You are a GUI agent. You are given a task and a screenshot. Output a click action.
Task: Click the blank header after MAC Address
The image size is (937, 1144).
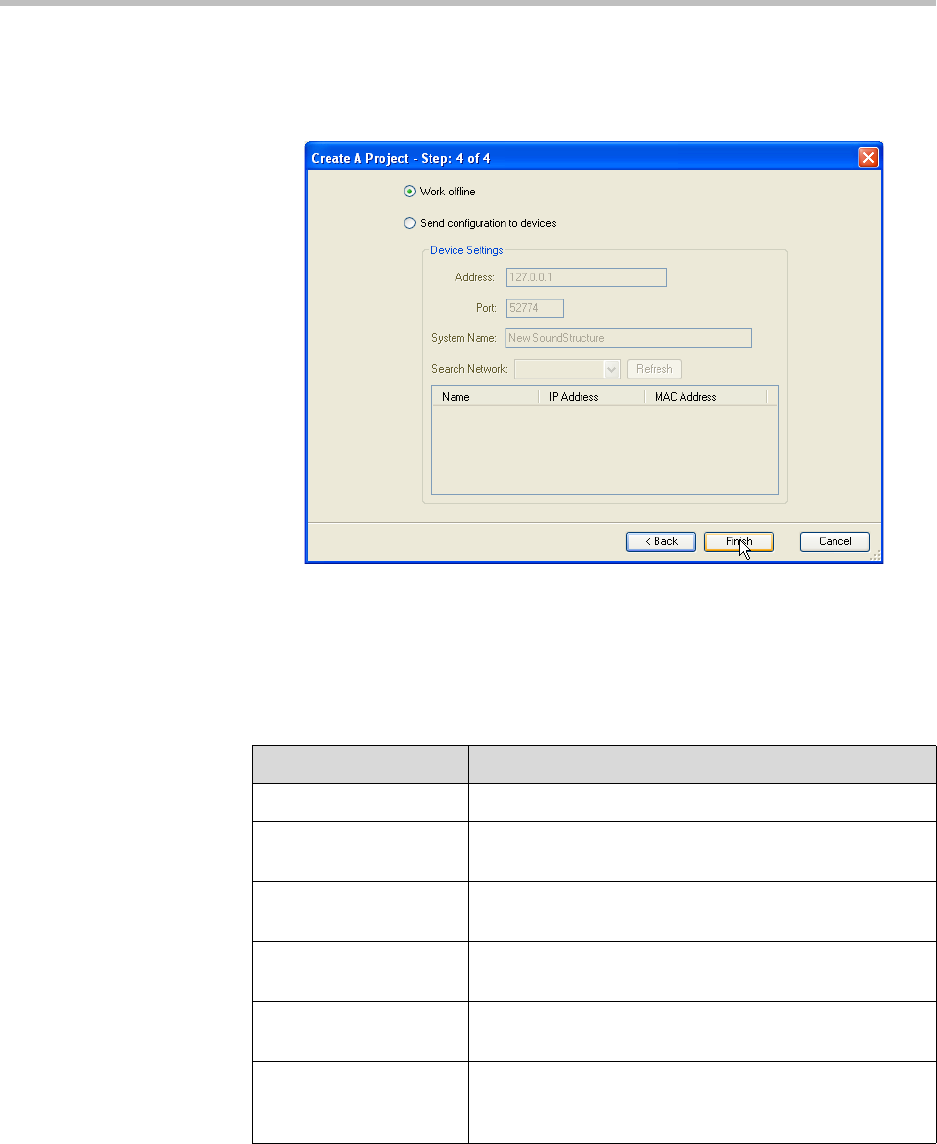[x=772, y=397]
